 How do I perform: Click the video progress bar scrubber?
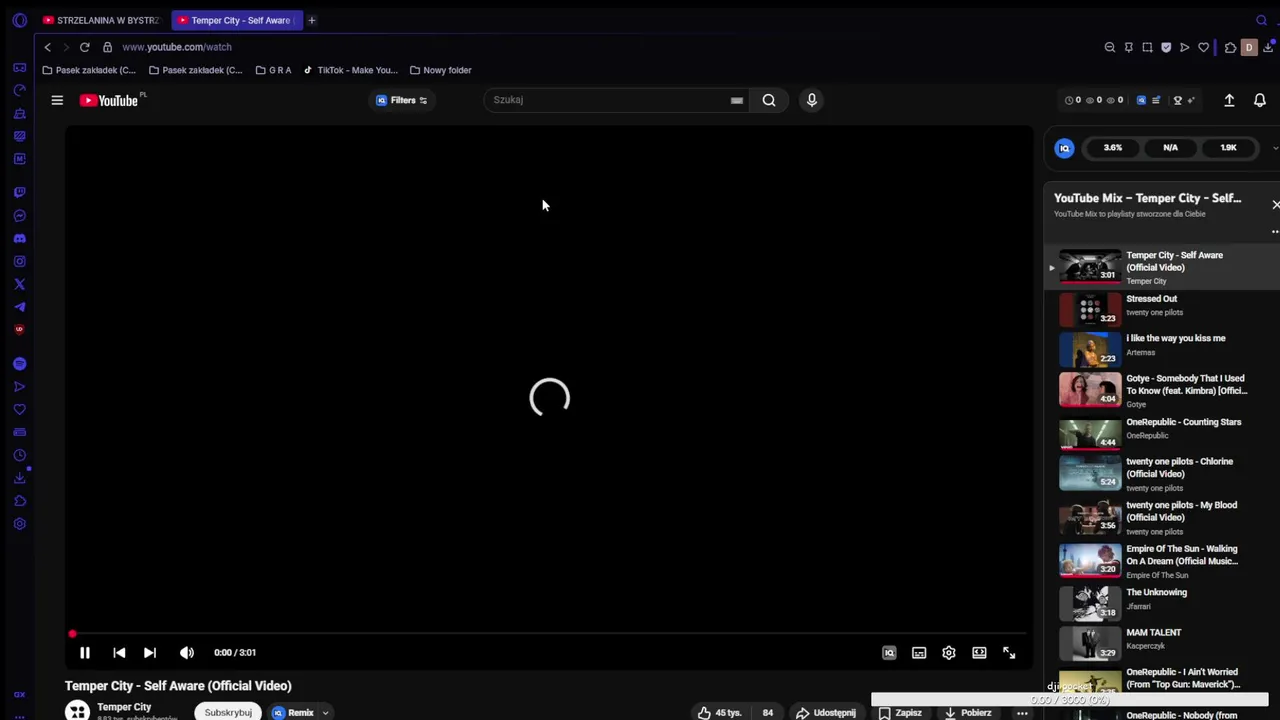(72, 634)
